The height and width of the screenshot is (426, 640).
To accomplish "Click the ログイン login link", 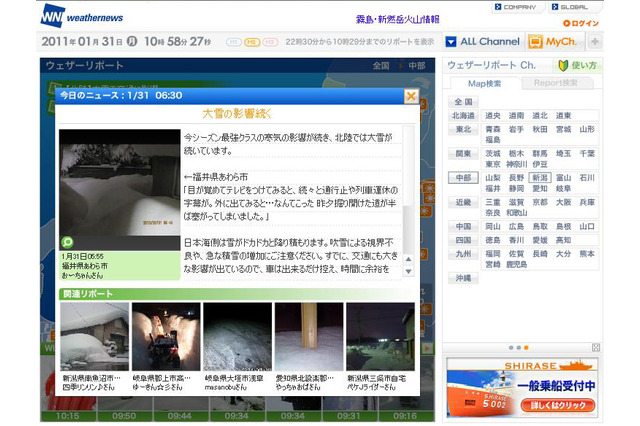I will pos(581,23).
